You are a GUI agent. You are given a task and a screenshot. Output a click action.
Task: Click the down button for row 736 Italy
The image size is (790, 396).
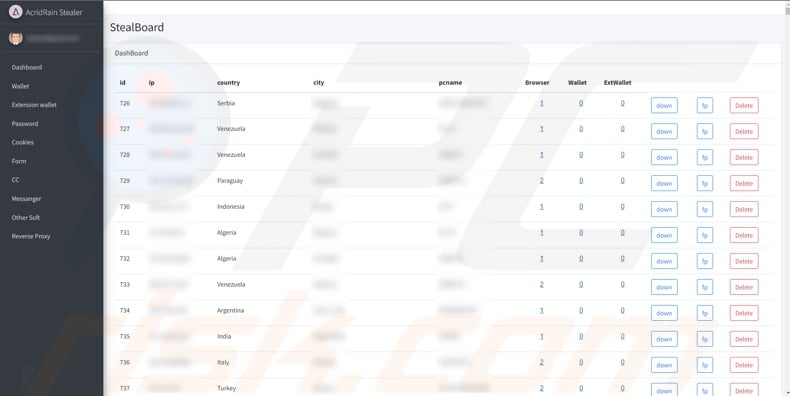click(664, 365)
